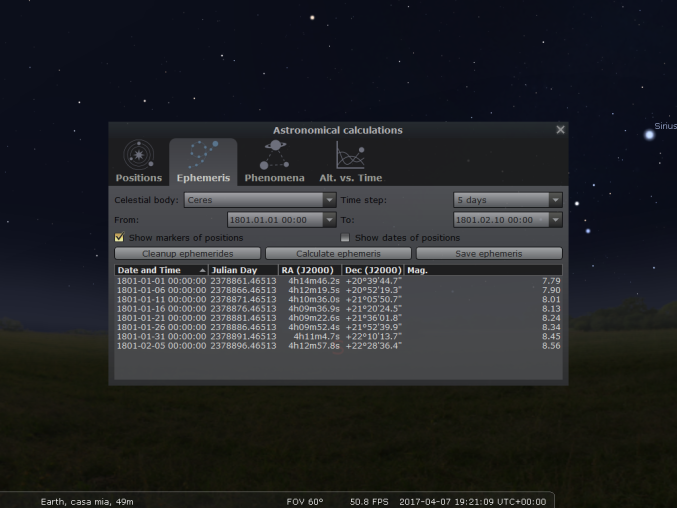Open the Positions tab icon
Screen dimensions: 677x508
[x=138, y=155]
